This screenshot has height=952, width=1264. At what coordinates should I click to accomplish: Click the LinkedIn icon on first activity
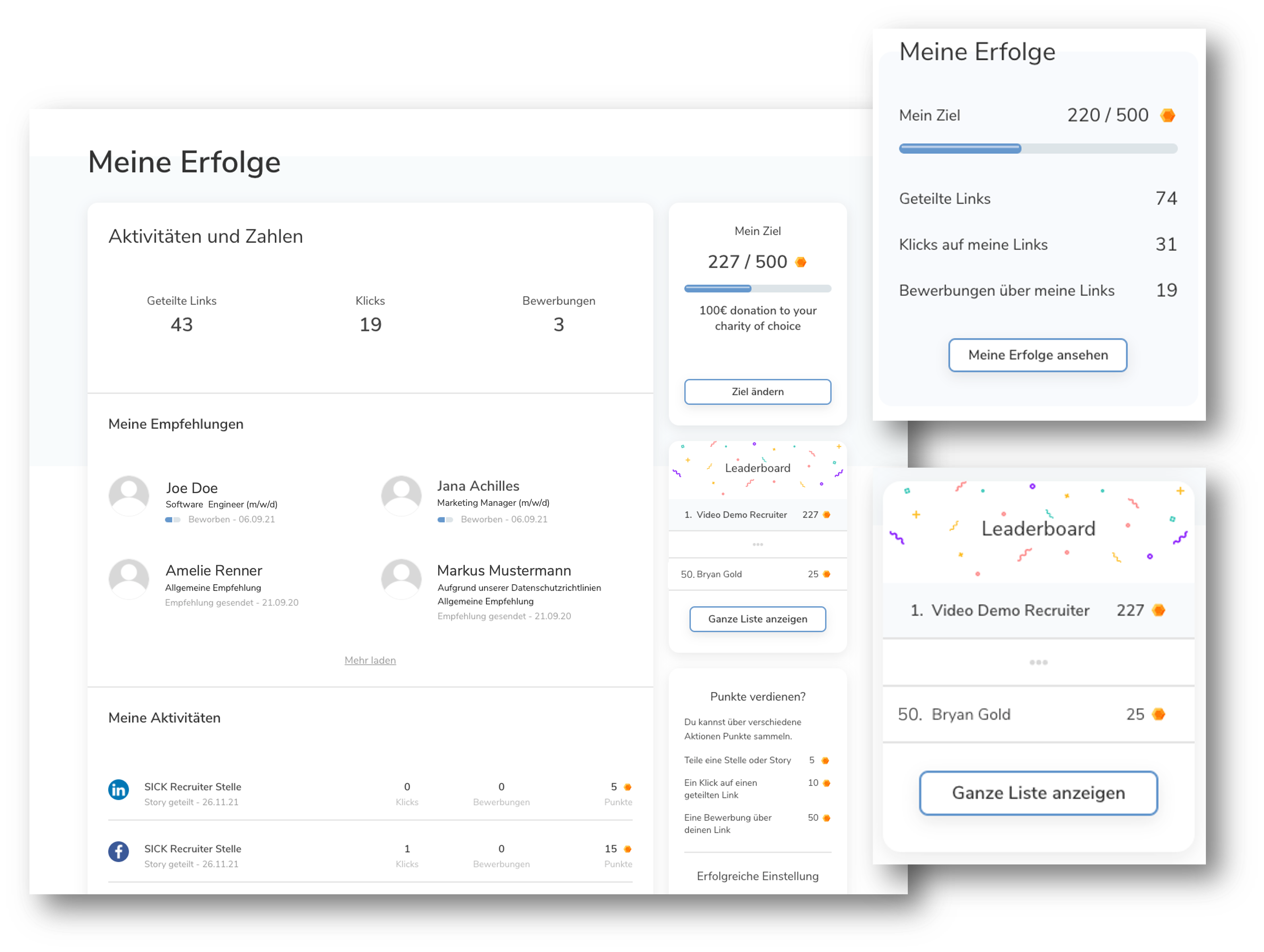(x=118, y=790)
